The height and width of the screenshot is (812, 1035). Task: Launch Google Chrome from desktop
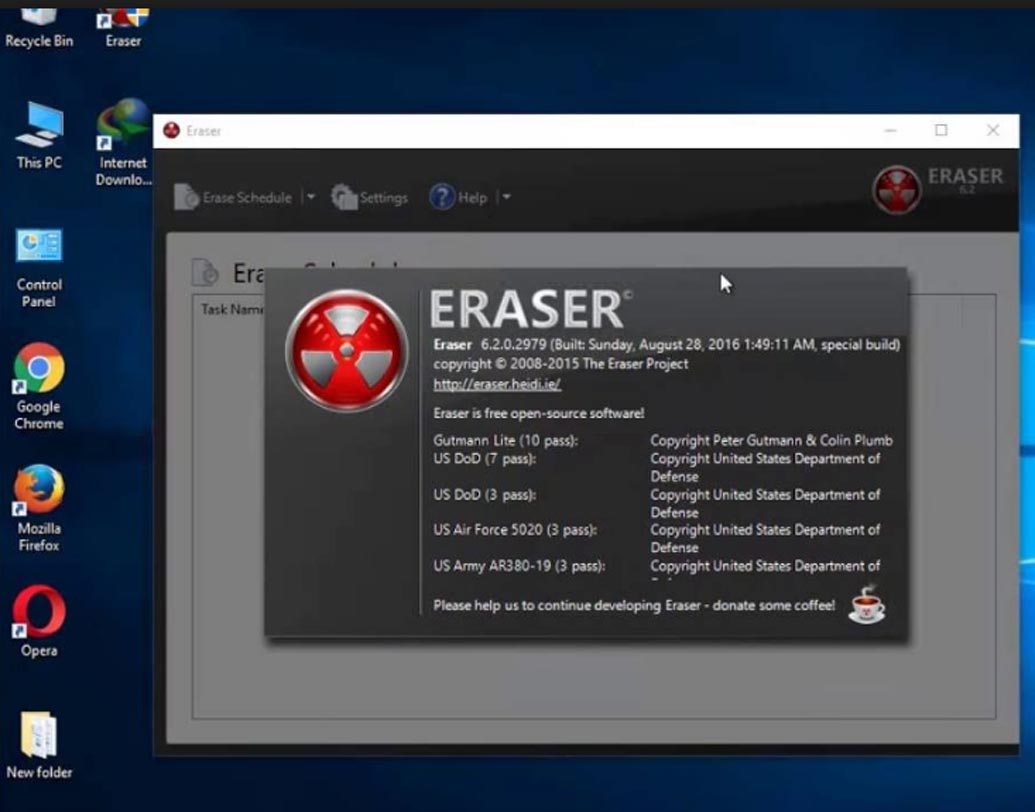[x=39, y=385]
